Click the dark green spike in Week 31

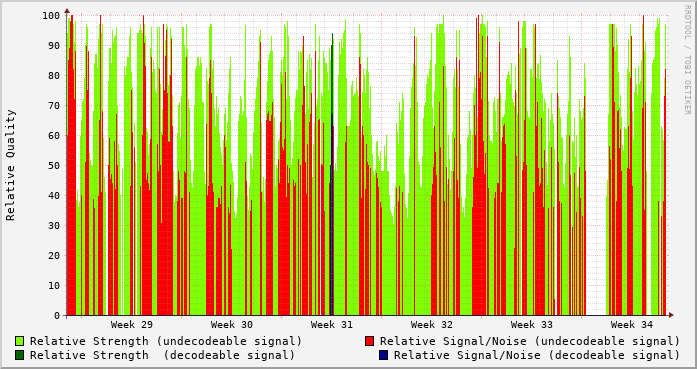click(x=332, y=174)
